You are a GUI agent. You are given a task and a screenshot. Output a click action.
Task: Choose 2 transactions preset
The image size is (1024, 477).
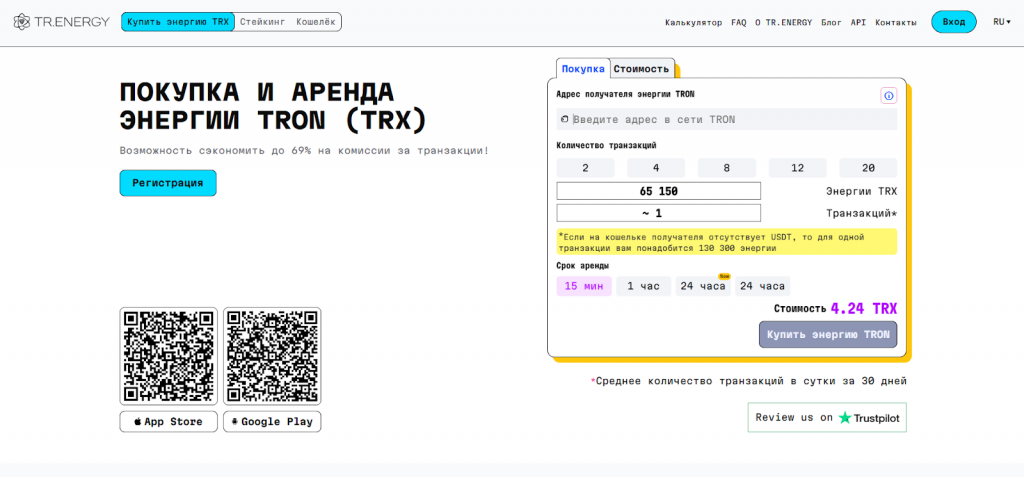point(585,168)
